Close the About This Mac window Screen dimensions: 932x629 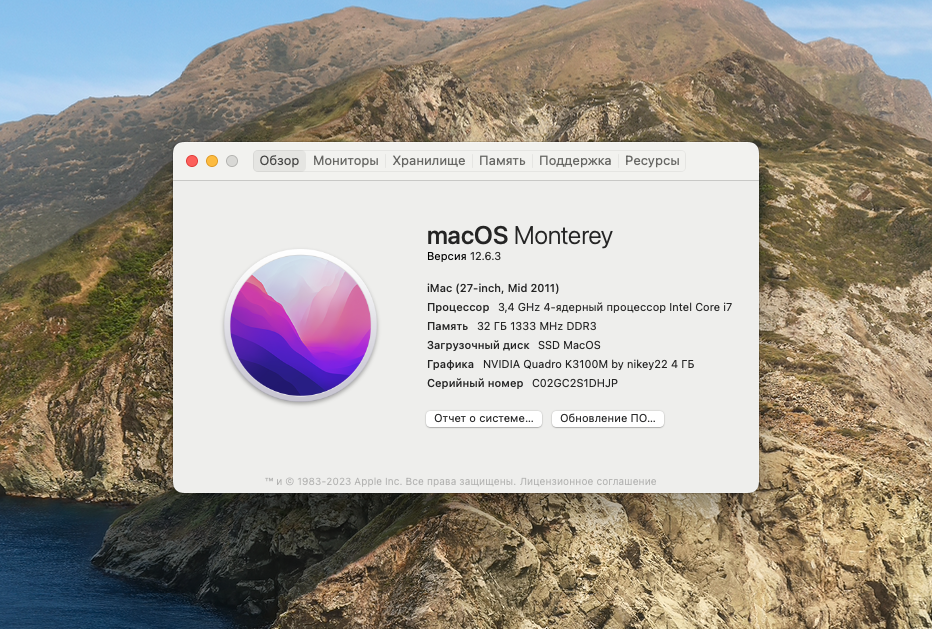[x=192, y=161]
